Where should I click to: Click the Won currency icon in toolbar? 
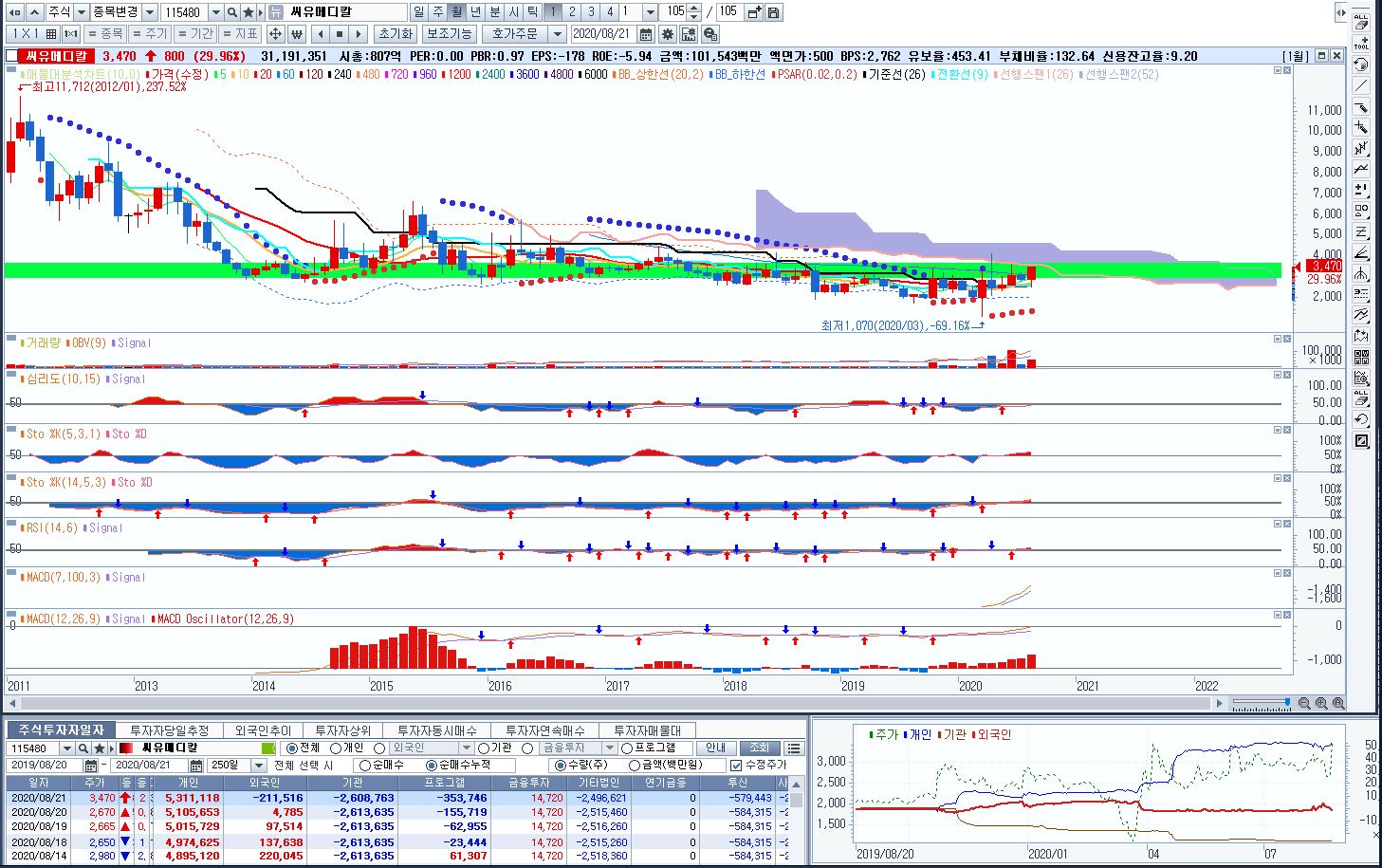296,34
